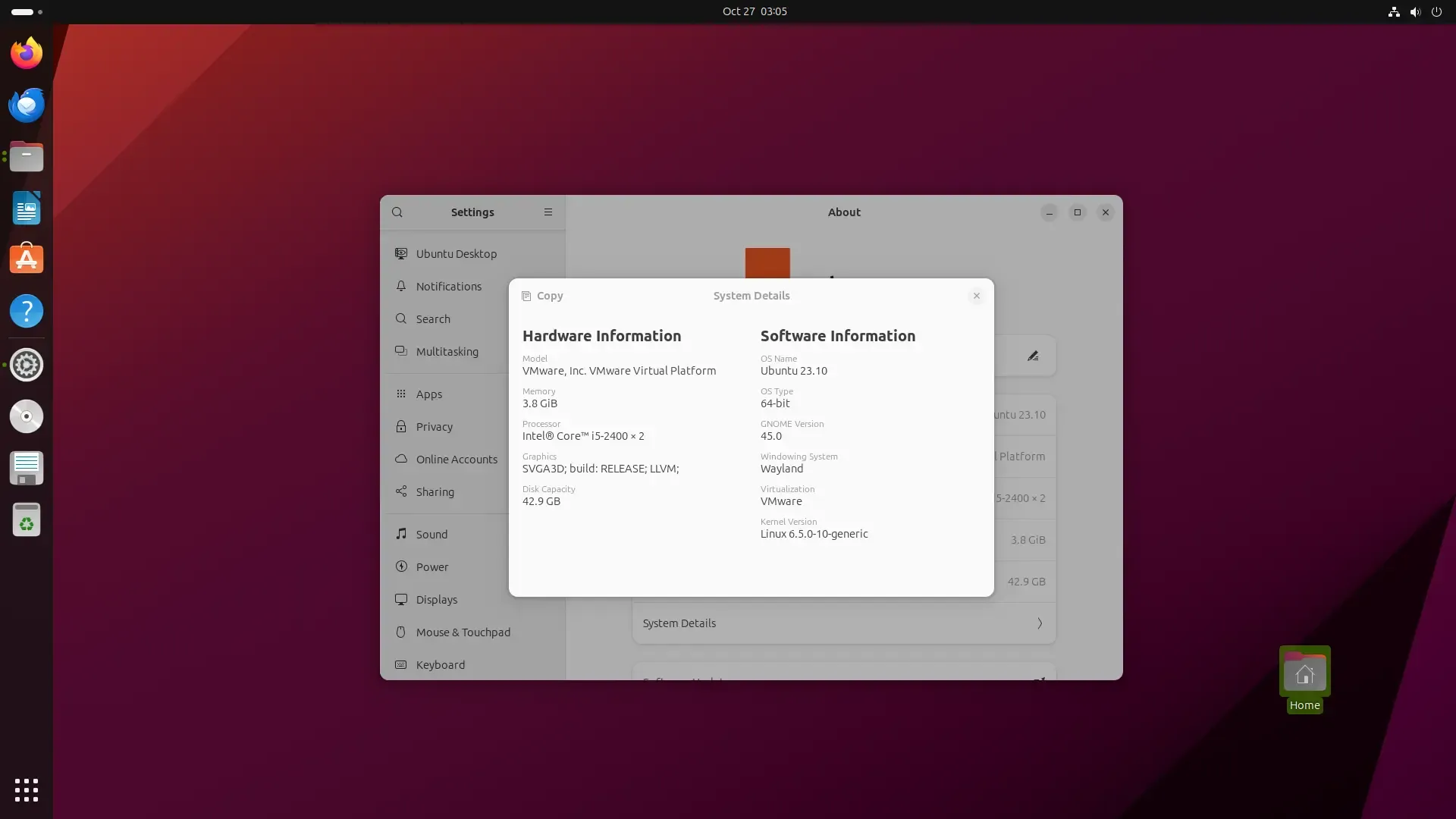
Task: Click the Apps grid icon in sidebar
Action: click(x=401, y=394)
